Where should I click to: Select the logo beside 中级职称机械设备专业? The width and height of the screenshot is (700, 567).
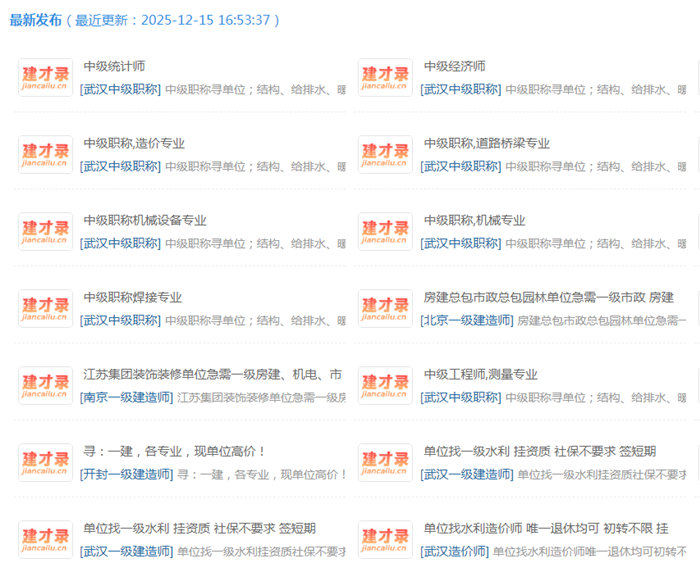tap(45, 232)
